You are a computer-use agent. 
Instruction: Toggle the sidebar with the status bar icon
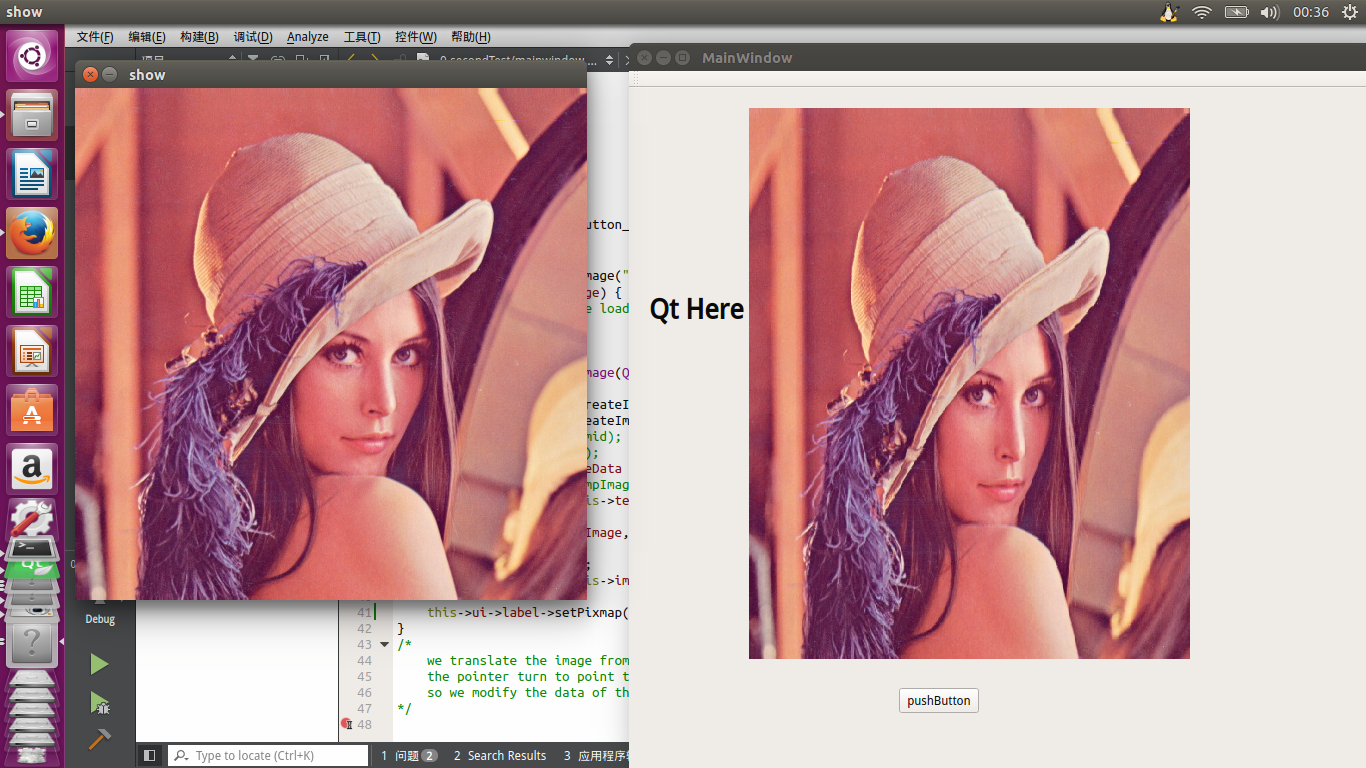(x=149, y=756)
